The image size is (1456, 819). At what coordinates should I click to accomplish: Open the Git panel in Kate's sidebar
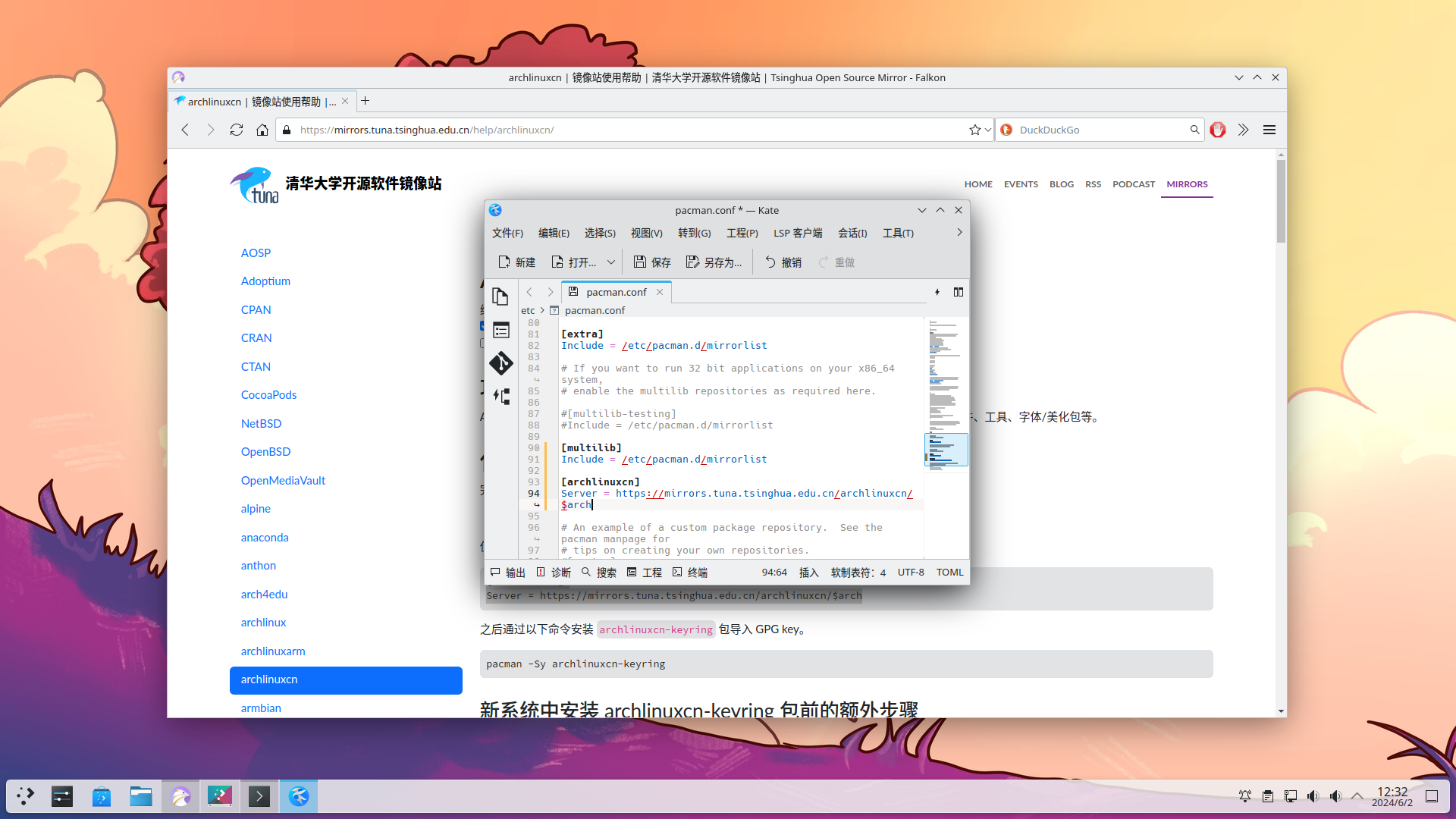(x=500, y=363)
